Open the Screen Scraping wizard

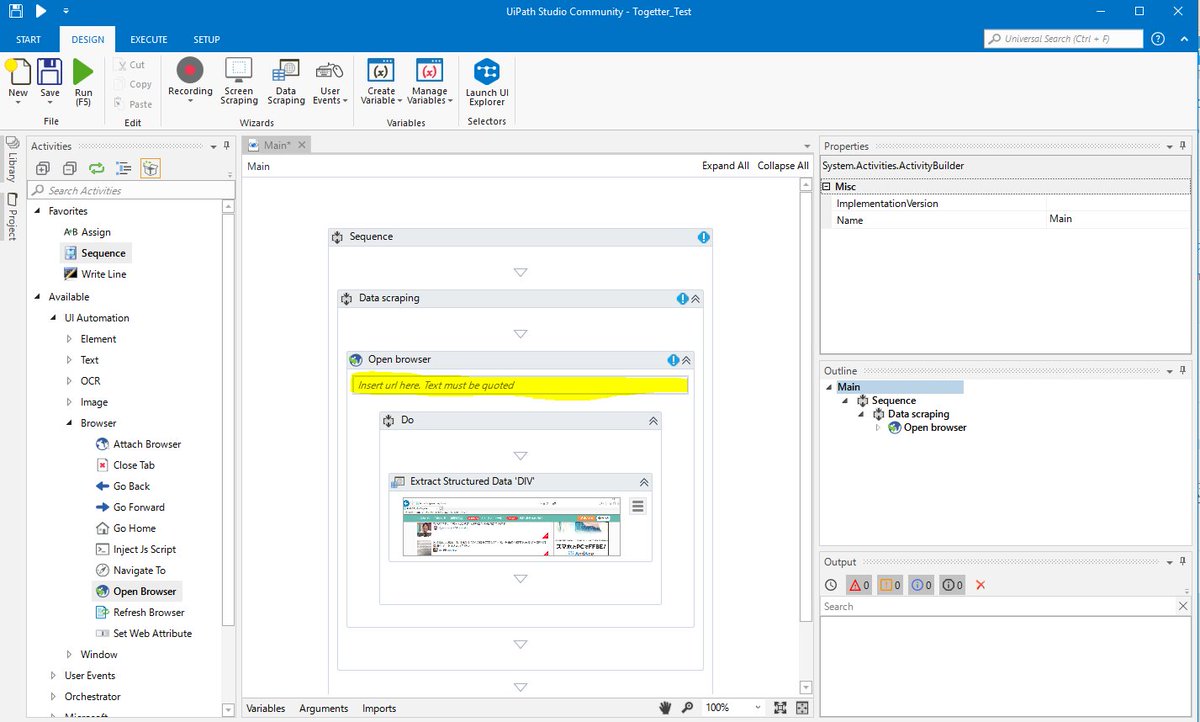pyautogui.click(x=239, y=80)
